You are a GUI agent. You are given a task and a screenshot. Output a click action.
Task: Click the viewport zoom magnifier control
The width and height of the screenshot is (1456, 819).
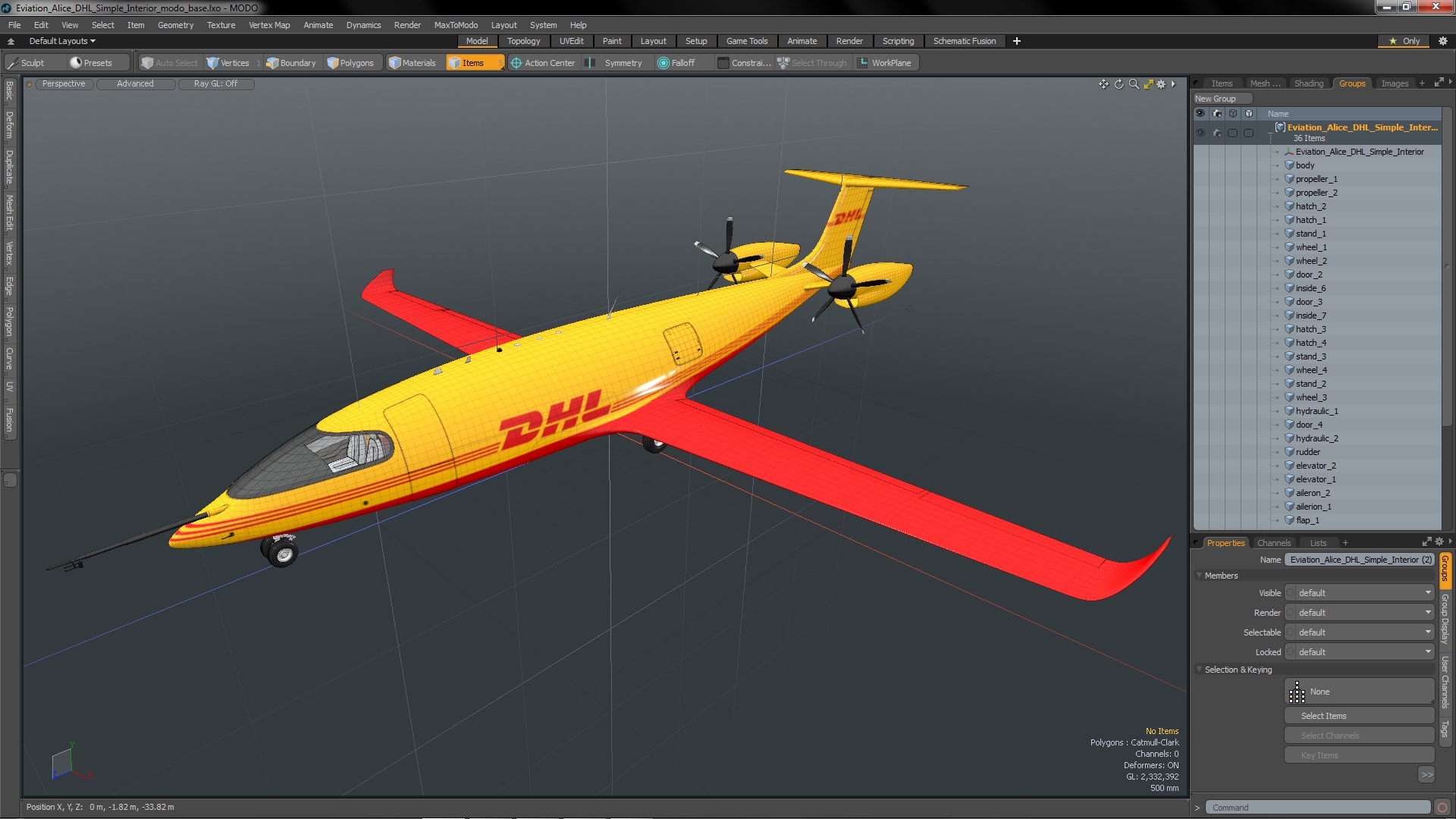pos(1134,84)
